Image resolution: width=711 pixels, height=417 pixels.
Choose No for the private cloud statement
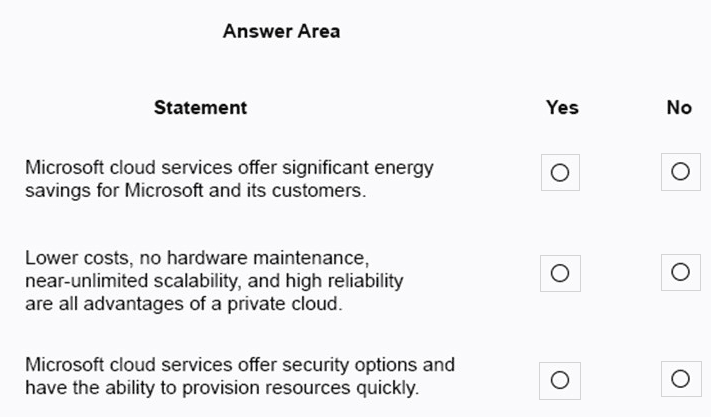pos(680,272)
